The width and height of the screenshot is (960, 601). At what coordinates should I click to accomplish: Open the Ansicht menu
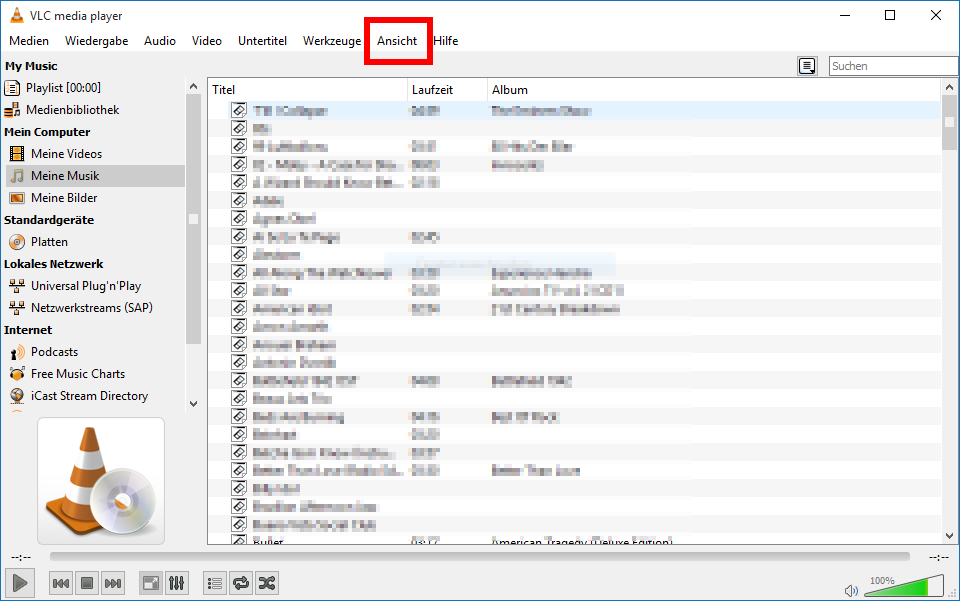[x=397, y=41]
